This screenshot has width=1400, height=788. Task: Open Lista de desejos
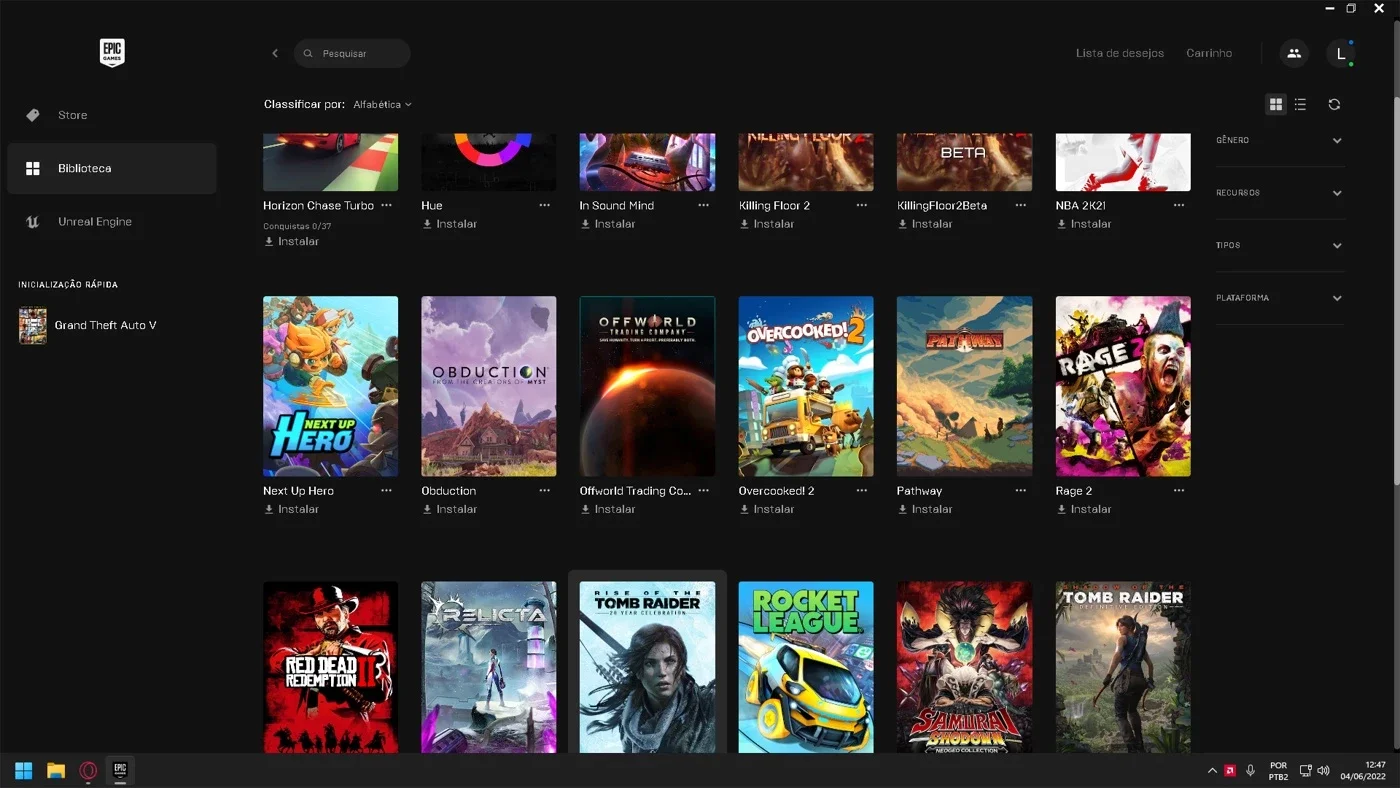[1120, 53]
